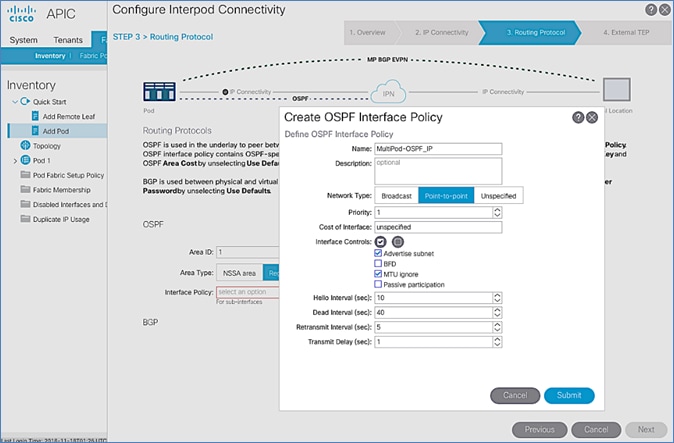Select Fabric Membership in the tree
Image resolution: width=674 pixels, height=443 pixels.
pos(61,189)
